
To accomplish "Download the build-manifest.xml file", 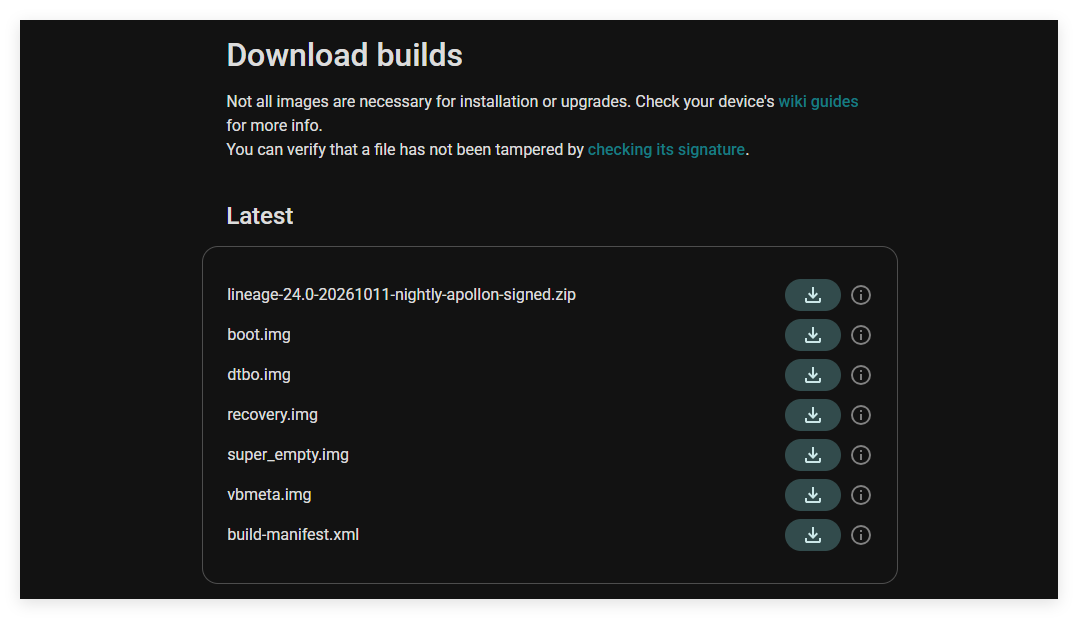I will [x=813, y=534].
